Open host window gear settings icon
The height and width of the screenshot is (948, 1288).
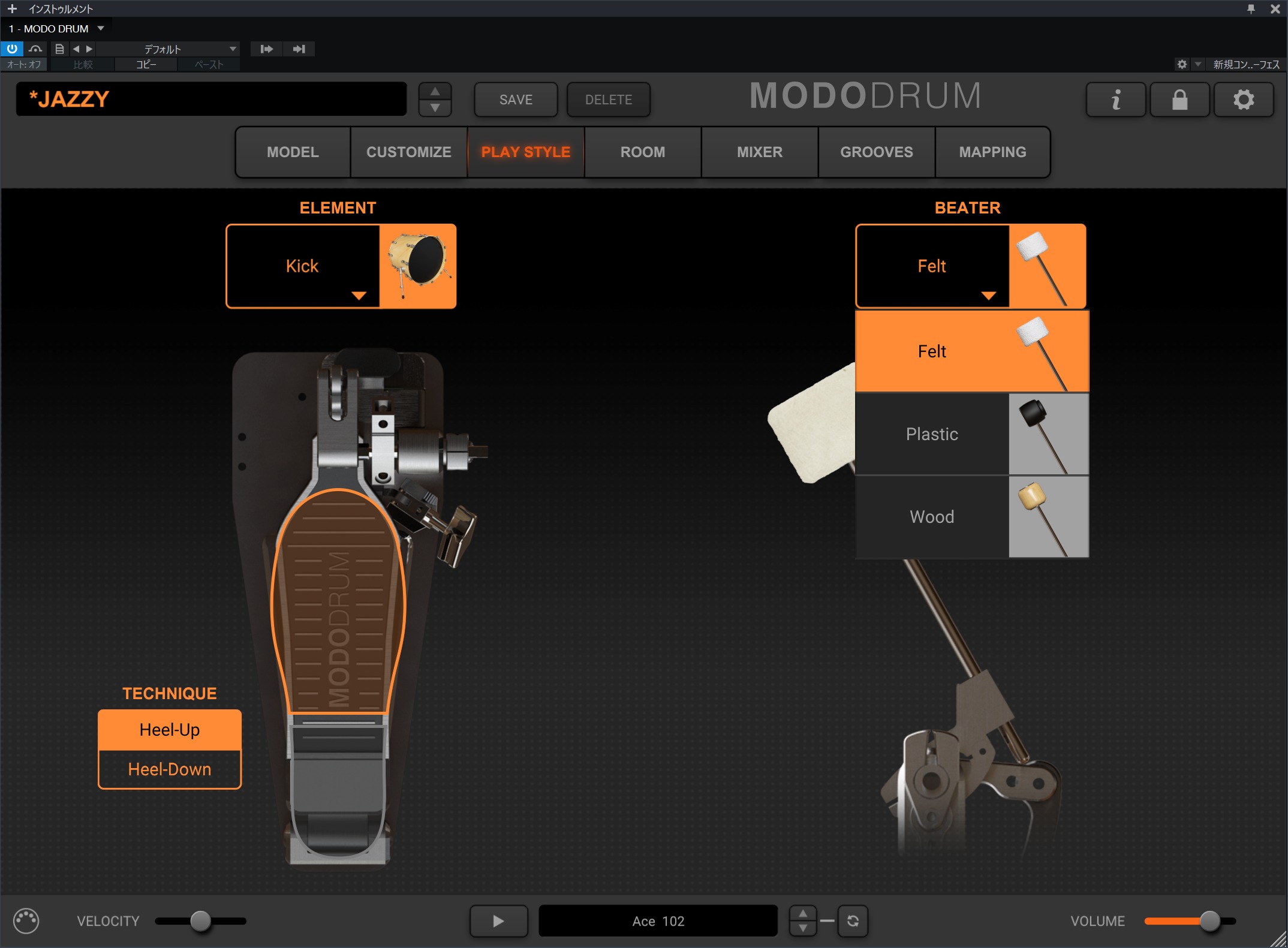pyautogui.click(x=1181, y=64)
